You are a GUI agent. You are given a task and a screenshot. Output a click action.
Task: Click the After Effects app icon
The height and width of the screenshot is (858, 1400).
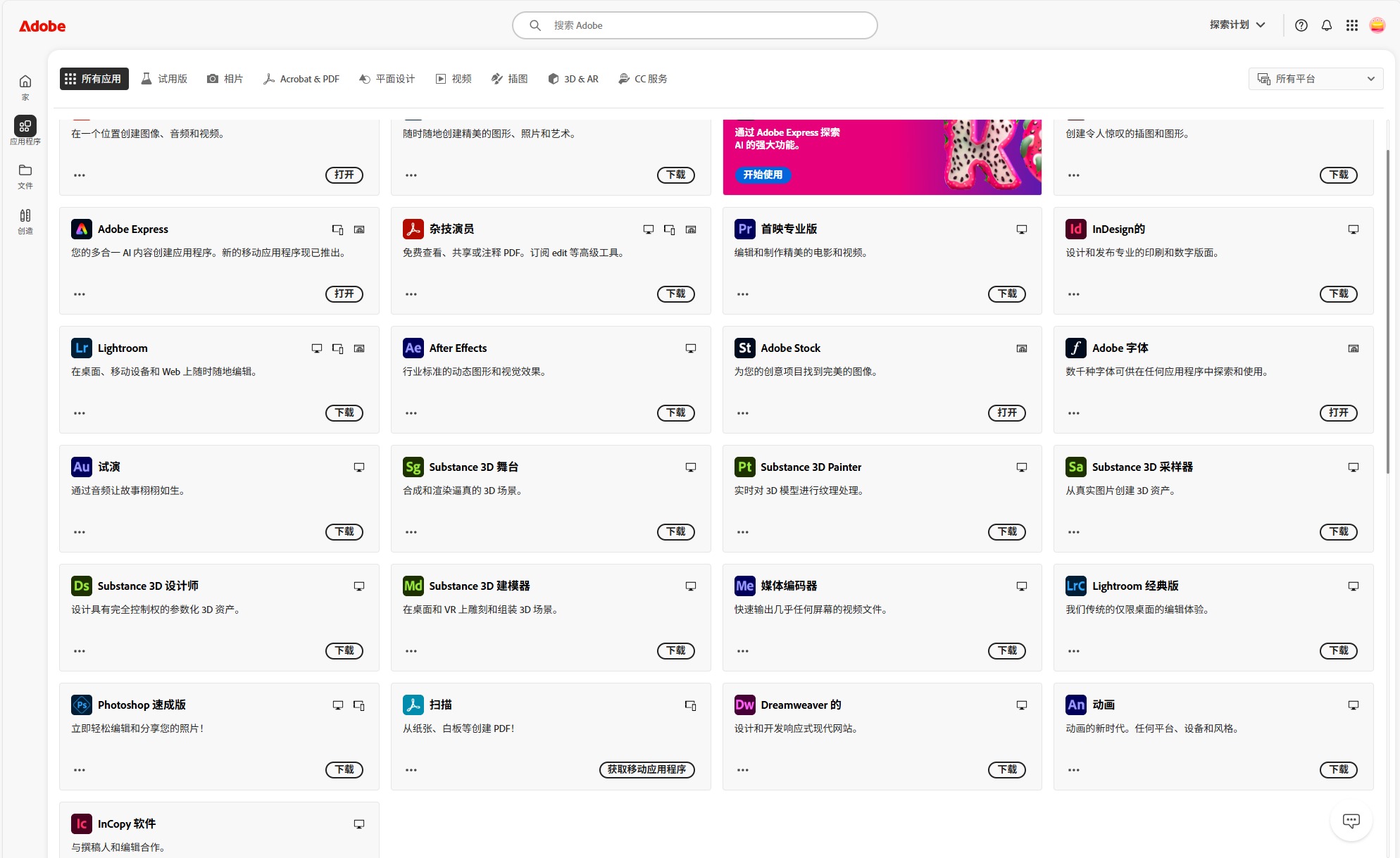413,348
